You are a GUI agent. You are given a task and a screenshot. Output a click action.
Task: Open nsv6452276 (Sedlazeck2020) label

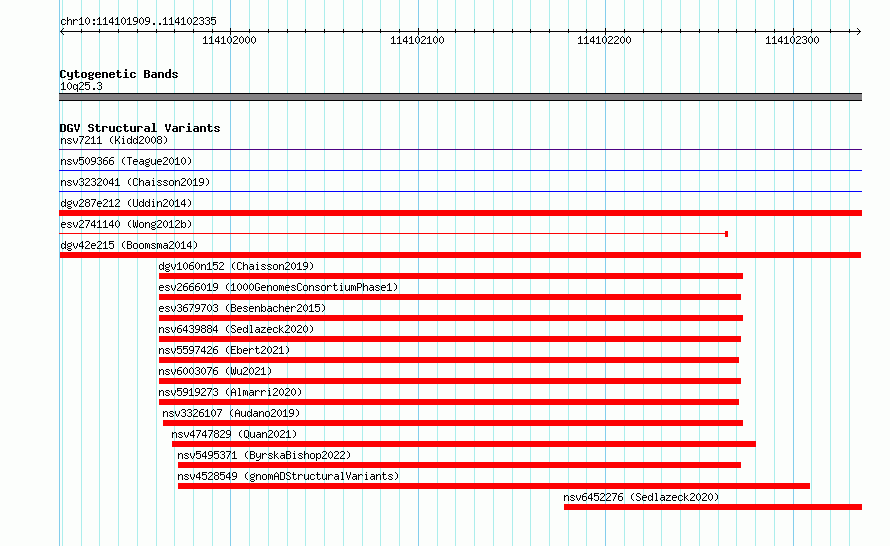pyautogui.click(x=641, y=497)
